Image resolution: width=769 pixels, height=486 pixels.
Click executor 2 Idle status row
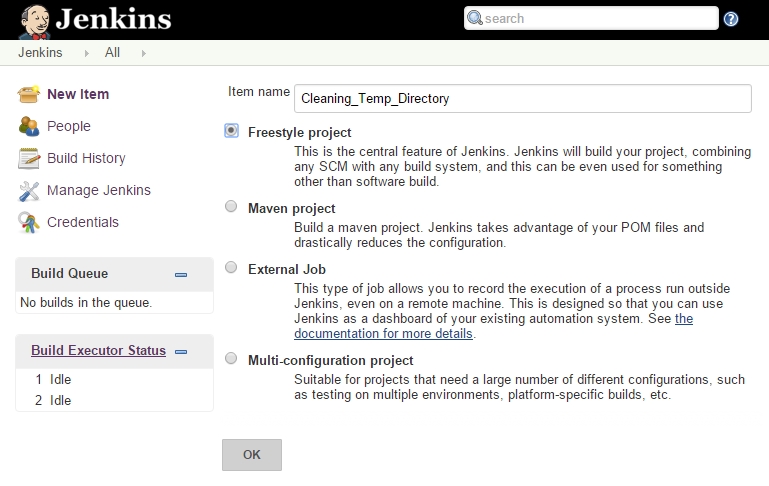tap(115, 401)
